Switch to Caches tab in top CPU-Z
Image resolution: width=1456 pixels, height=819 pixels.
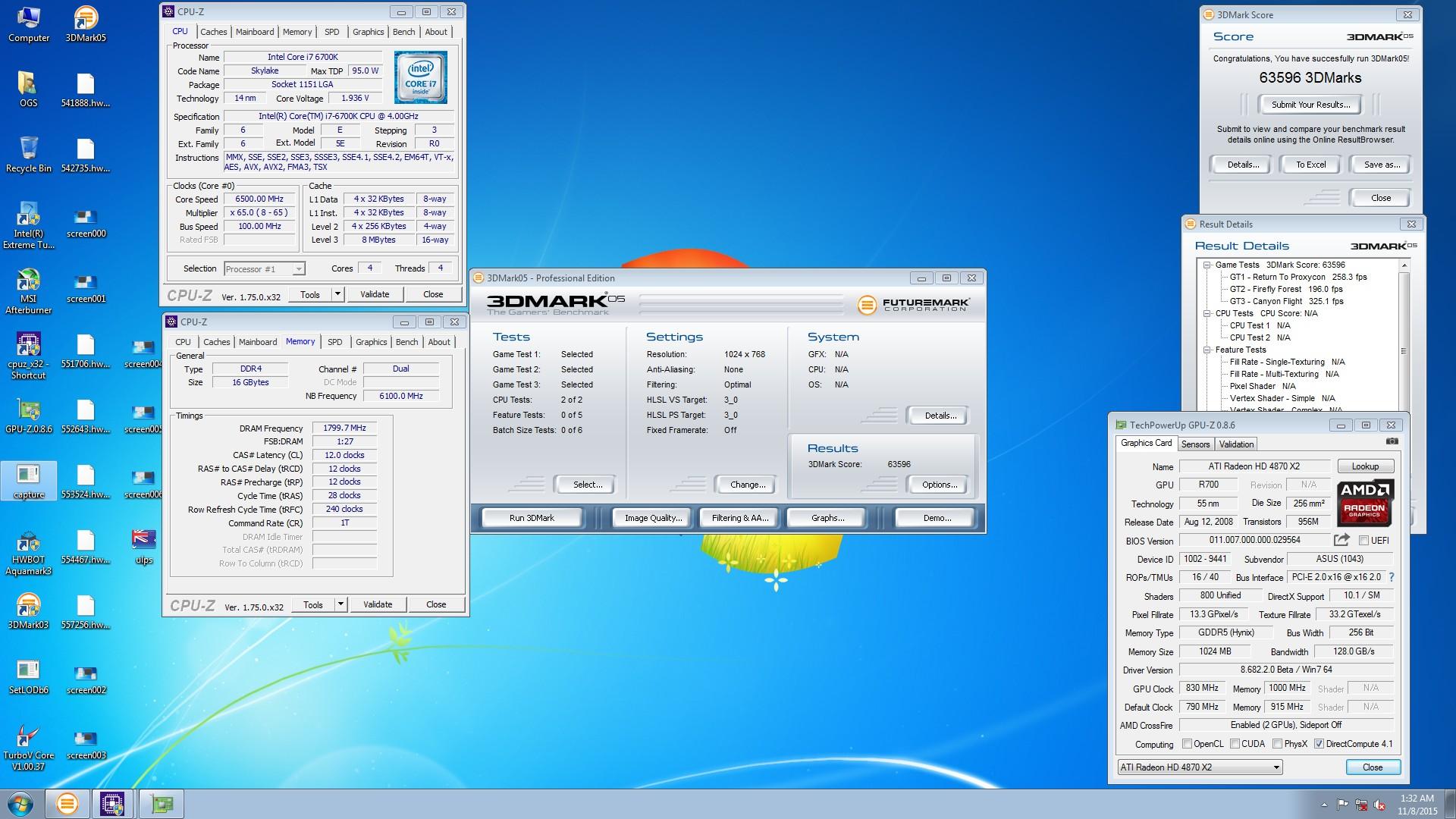click(213, 32)
